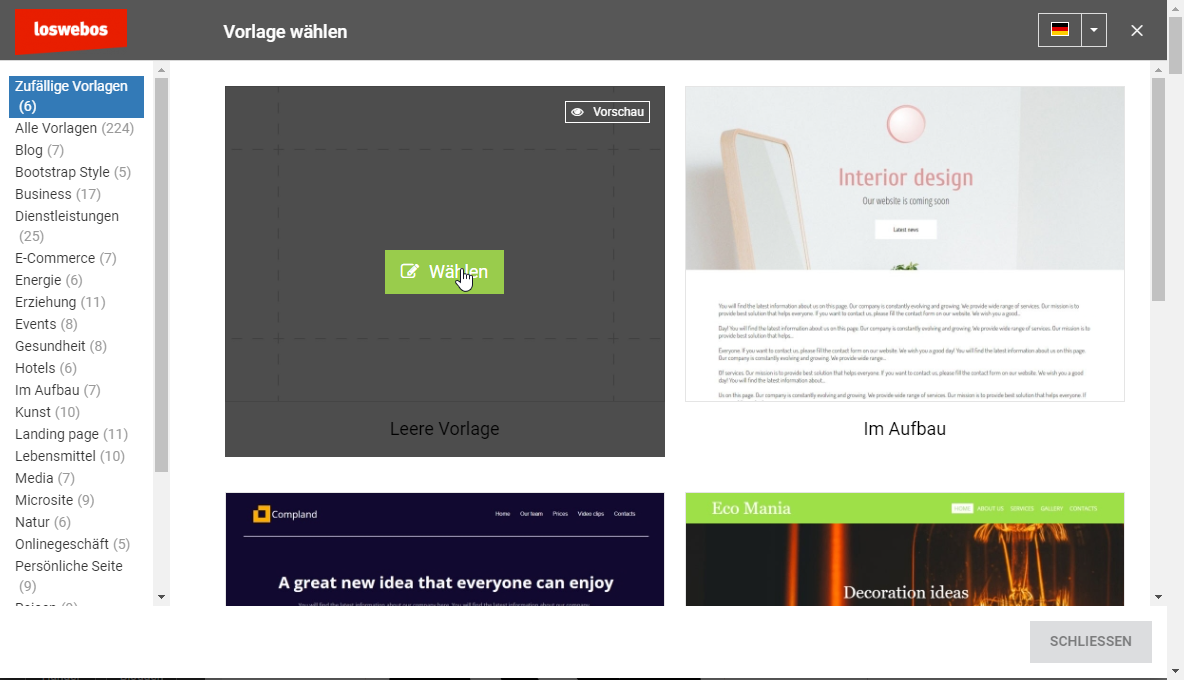Open the Landing page category
Image resolution: width=1184 pixels, height=680 pixels.
click(x=57, y=434)
